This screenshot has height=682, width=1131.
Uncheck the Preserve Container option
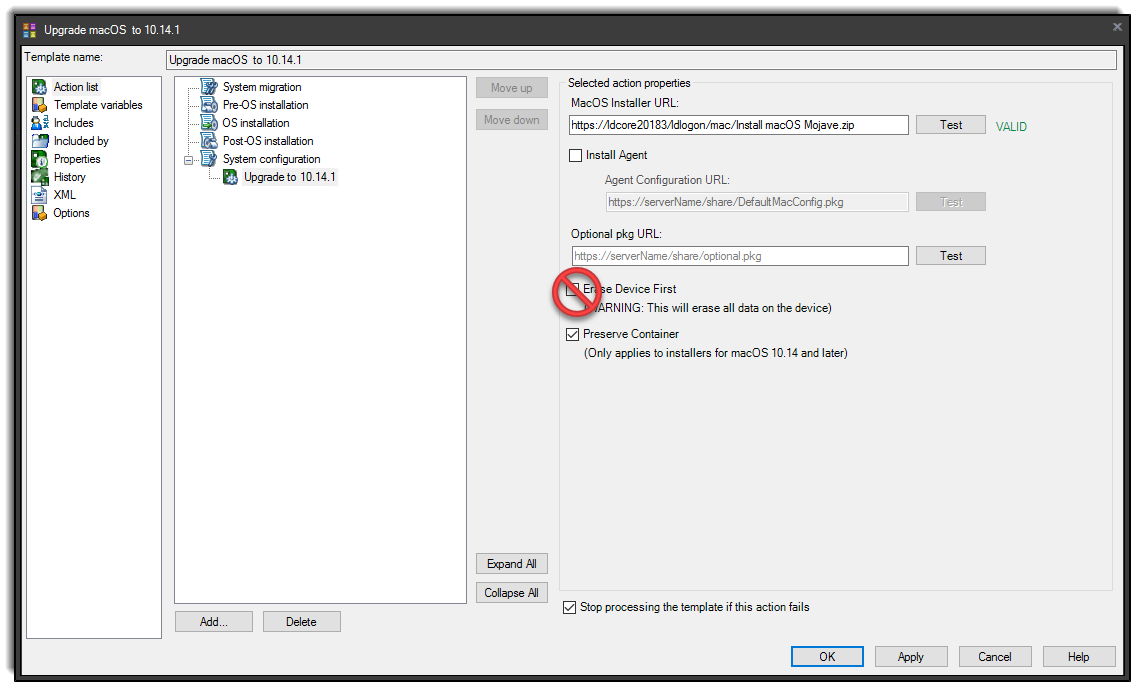[x=572, y=334]
